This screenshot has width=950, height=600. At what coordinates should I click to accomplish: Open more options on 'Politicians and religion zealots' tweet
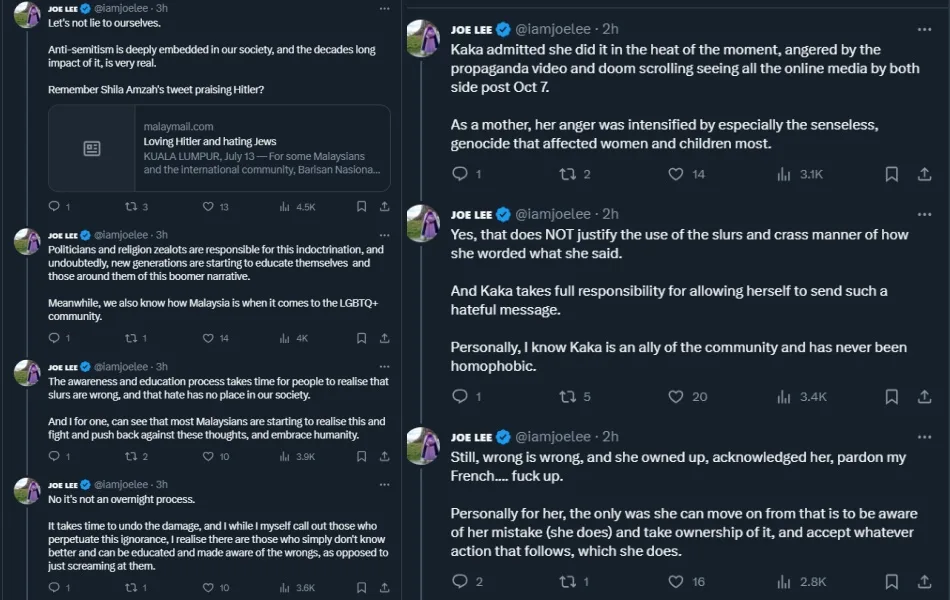[385, 235]
